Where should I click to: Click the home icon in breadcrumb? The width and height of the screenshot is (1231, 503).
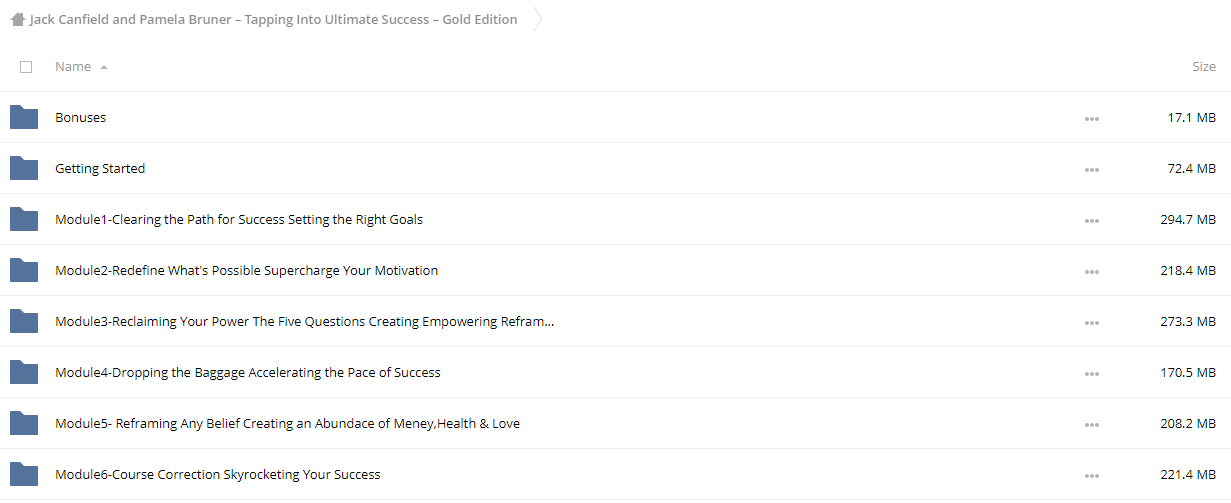click(18, 19)
